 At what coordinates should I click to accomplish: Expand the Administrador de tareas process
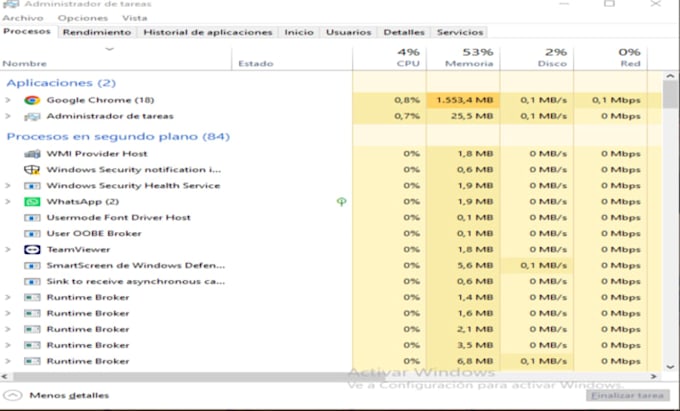(7, 116)
